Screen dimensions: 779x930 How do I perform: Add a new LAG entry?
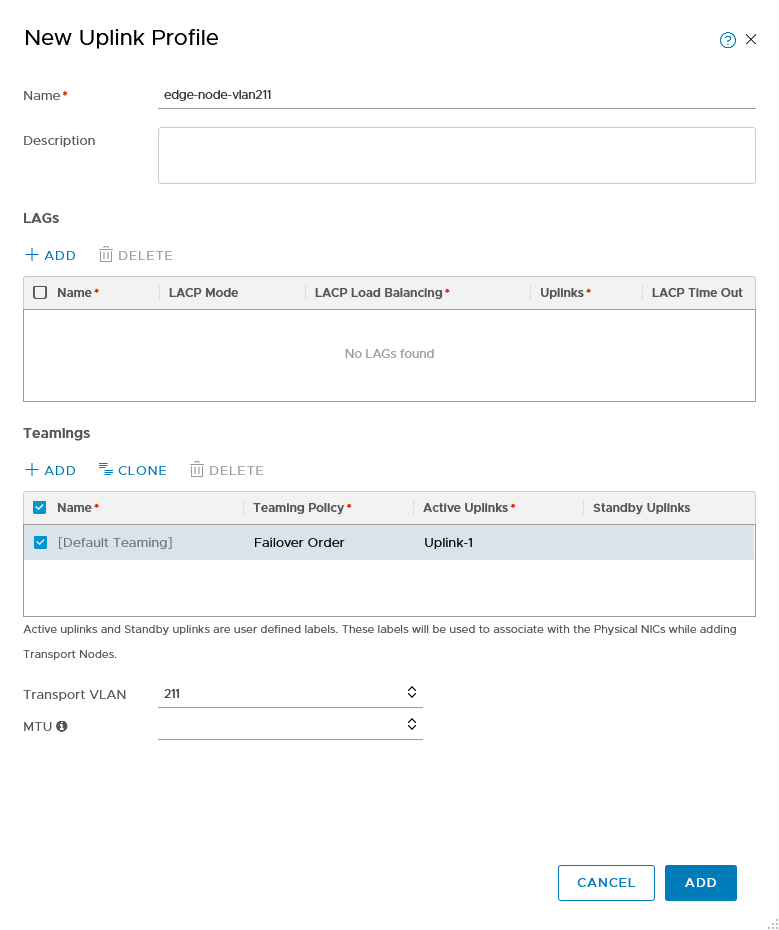(50, 255)
